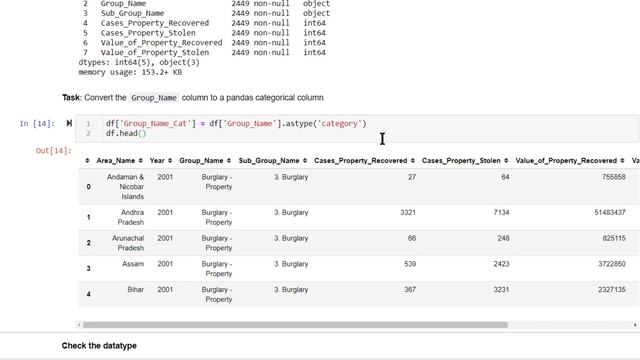Select the value 2327135
Screen dimensions: 640x360
(612, 290)
